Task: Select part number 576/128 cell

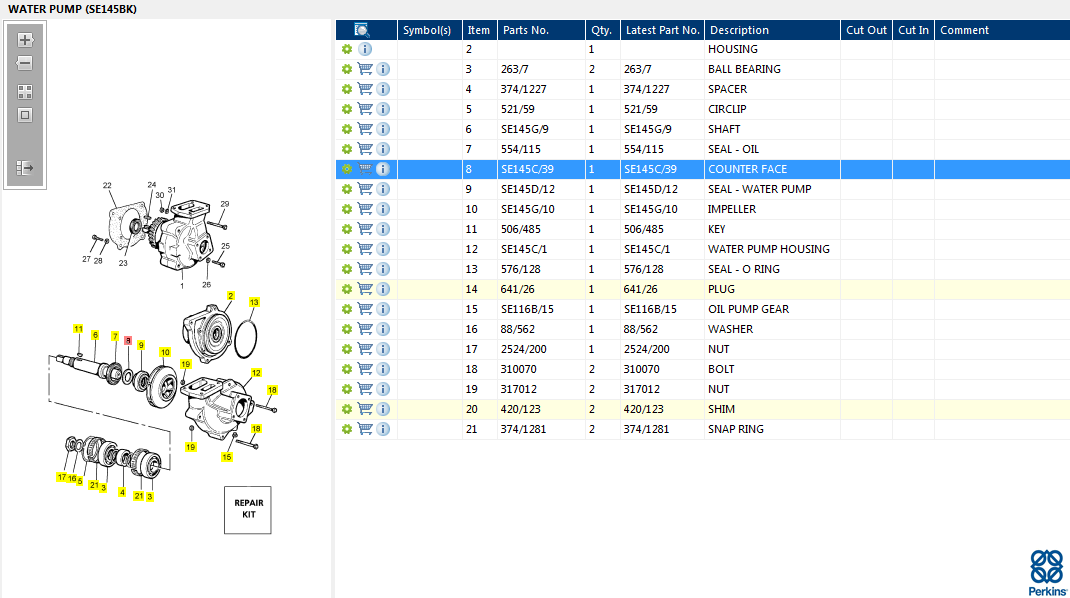Action: click(x=541, y=269)
